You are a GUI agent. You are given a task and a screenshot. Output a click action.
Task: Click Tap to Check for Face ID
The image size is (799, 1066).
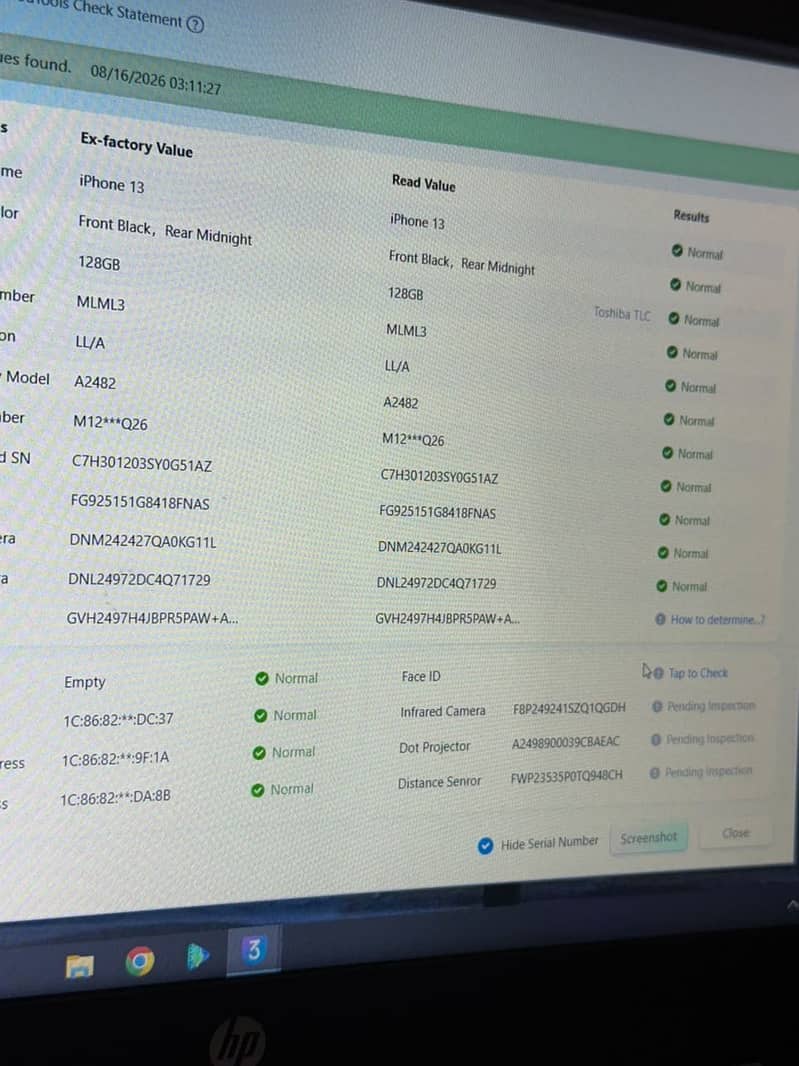point(698,673)
